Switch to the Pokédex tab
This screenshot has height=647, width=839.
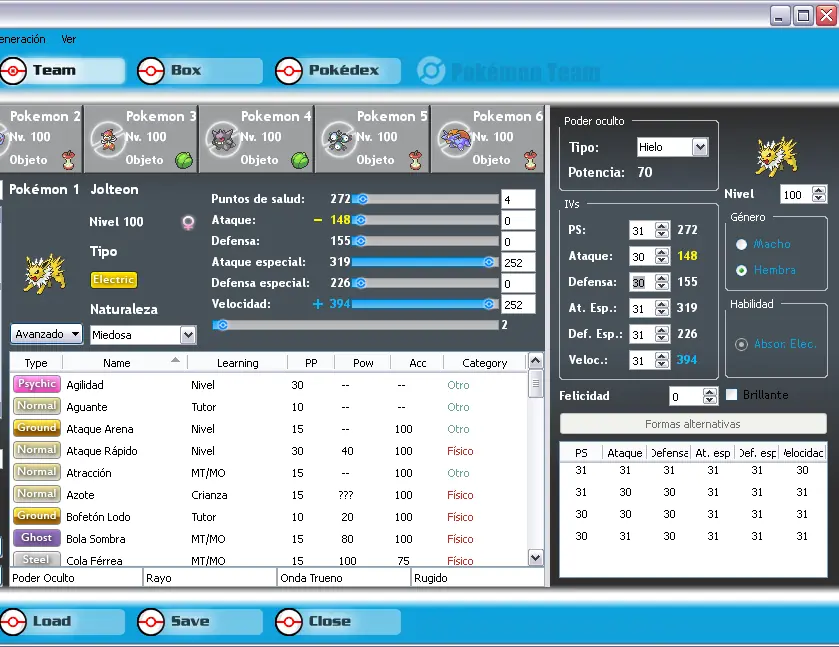click(338, 71)
